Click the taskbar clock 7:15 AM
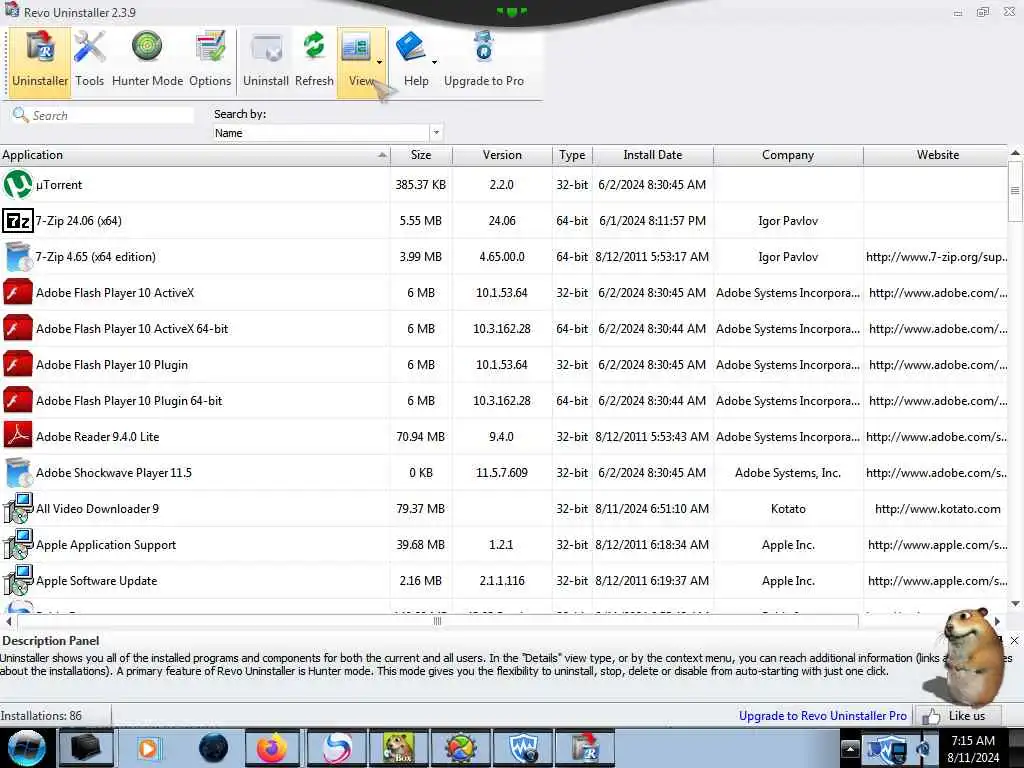This screenshot has width=1024, height=768. 973,748
